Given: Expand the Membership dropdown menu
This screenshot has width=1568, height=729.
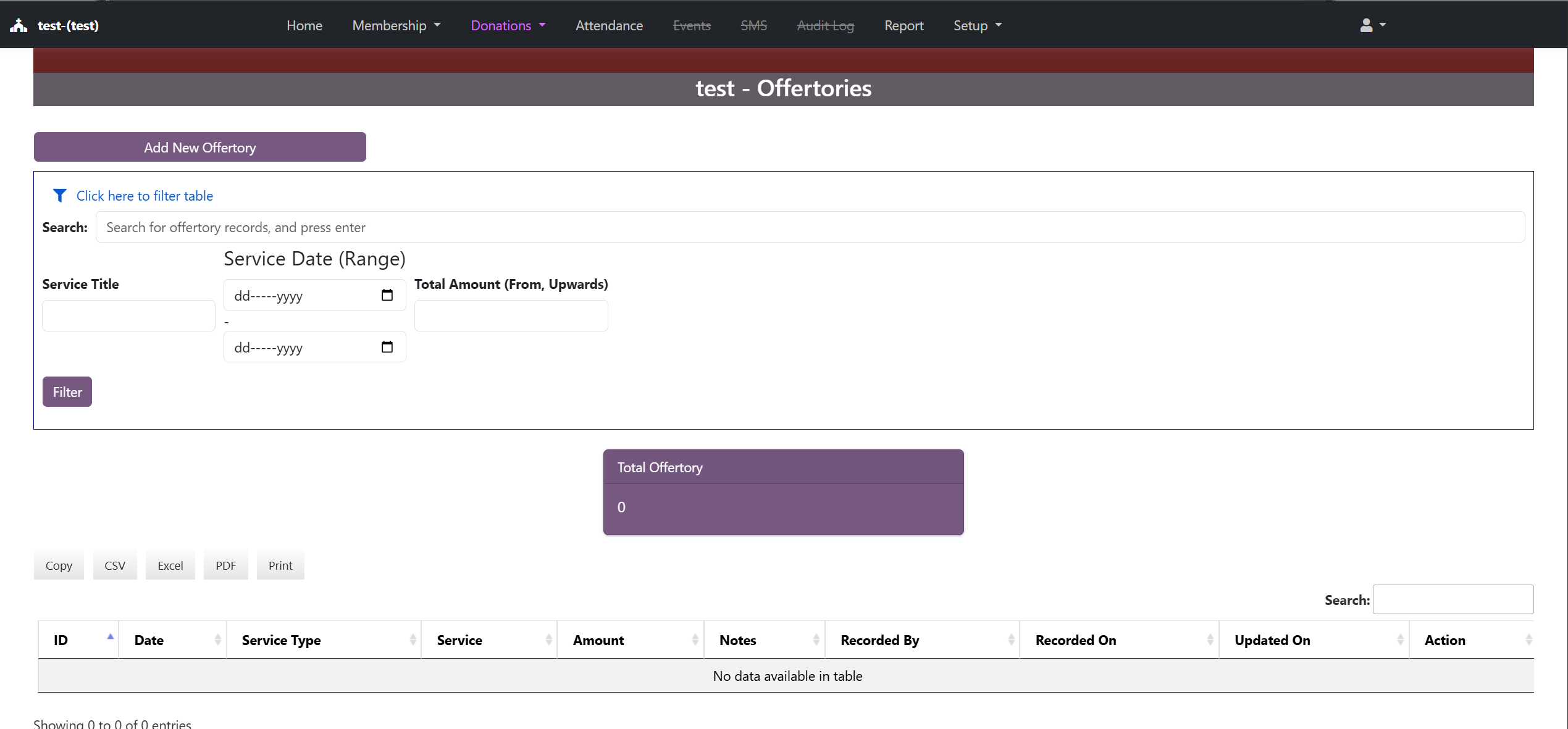Looking at the screenshot, I should (396, 25).
